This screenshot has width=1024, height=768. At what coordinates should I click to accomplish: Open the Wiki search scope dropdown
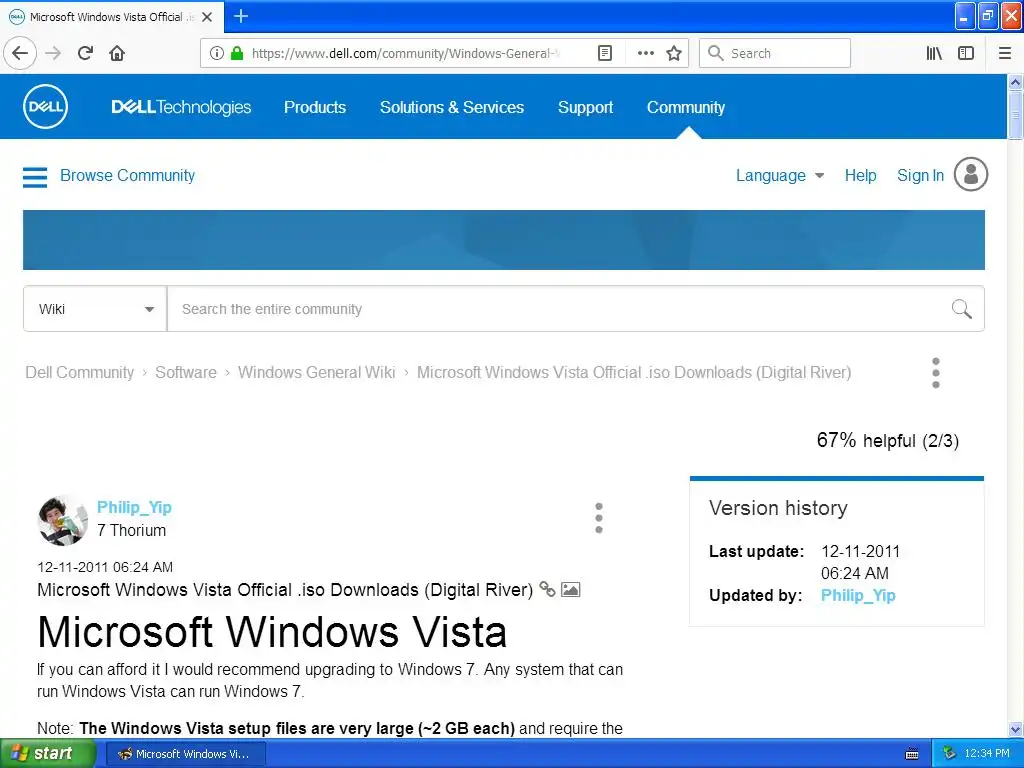tap(95, 309)
